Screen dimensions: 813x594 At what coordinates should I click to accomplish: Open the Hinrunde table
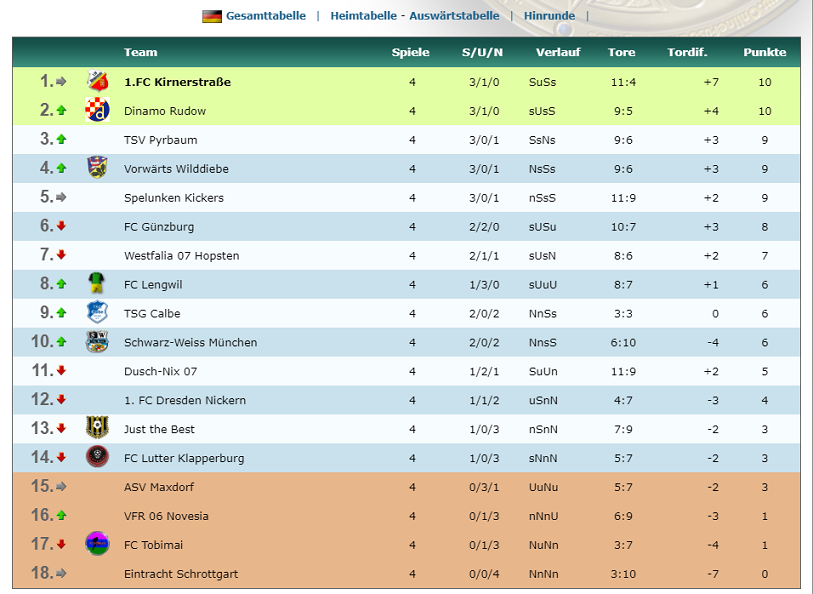click(x=549, y=16)
